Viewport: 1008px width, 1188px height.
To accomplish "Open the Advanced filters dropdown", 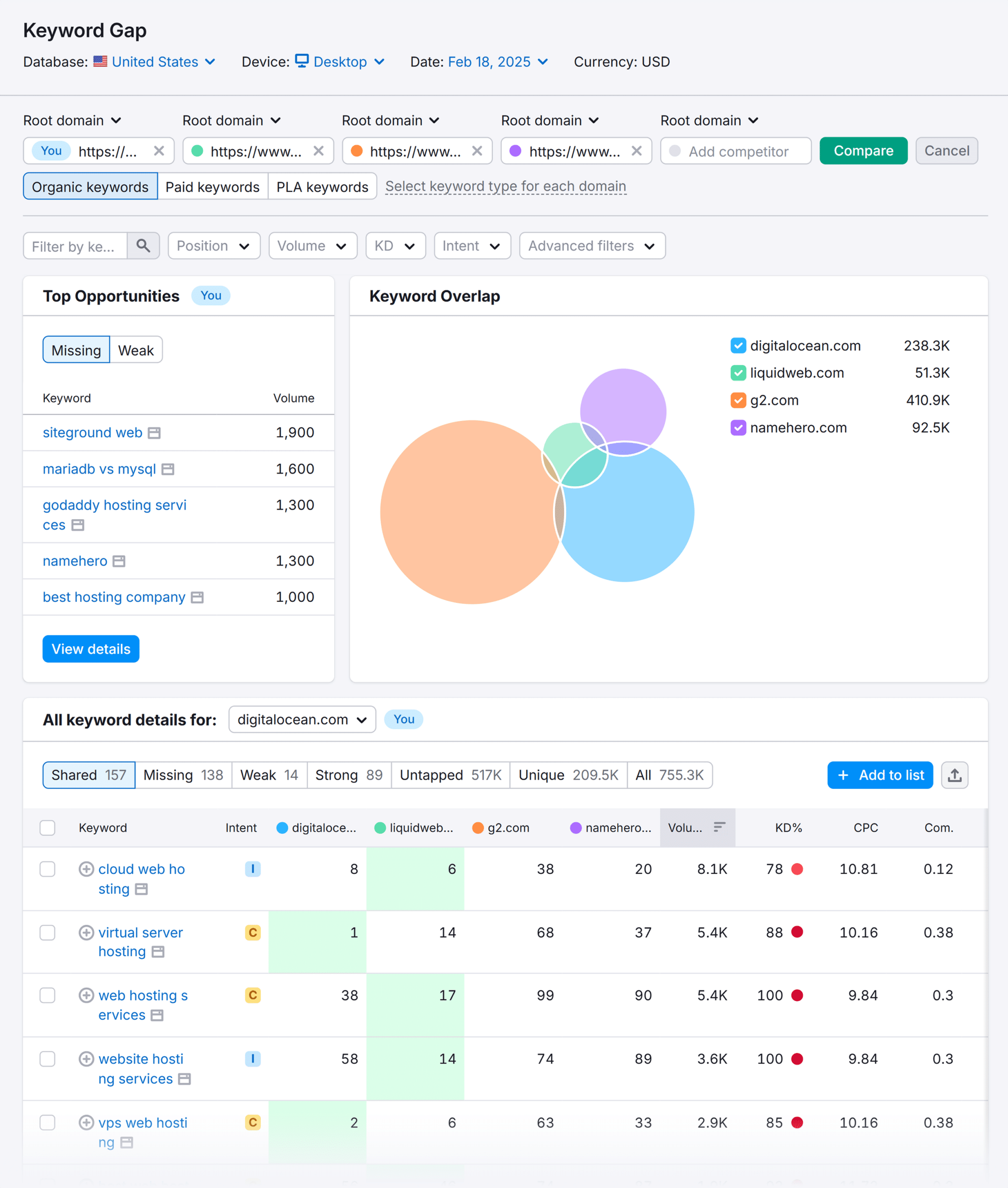I will point(592,246).
